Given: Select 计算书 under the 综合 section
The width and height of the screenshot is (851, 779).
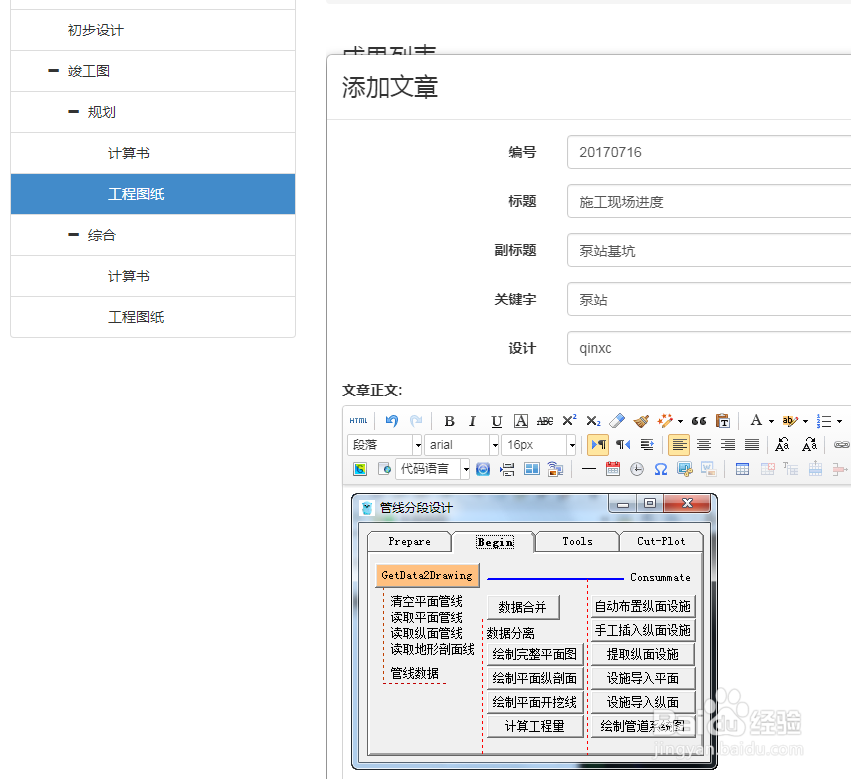Looking at the screenshot, I should 128,276.
